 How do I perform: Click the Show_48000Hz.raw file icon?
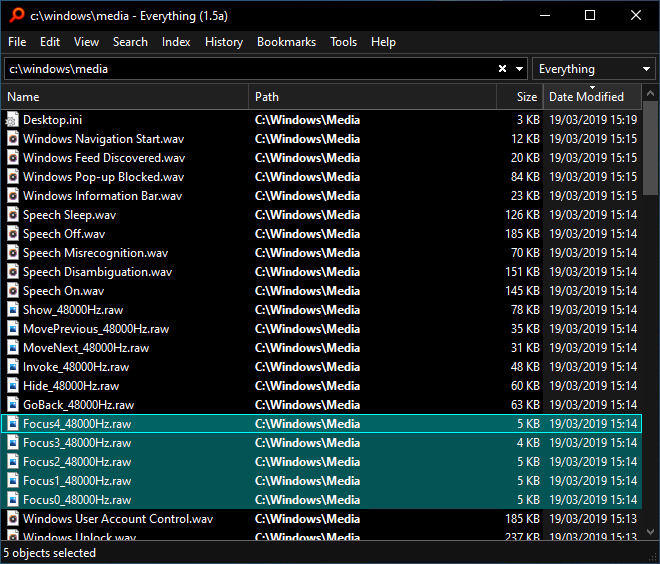click(13, 310)
